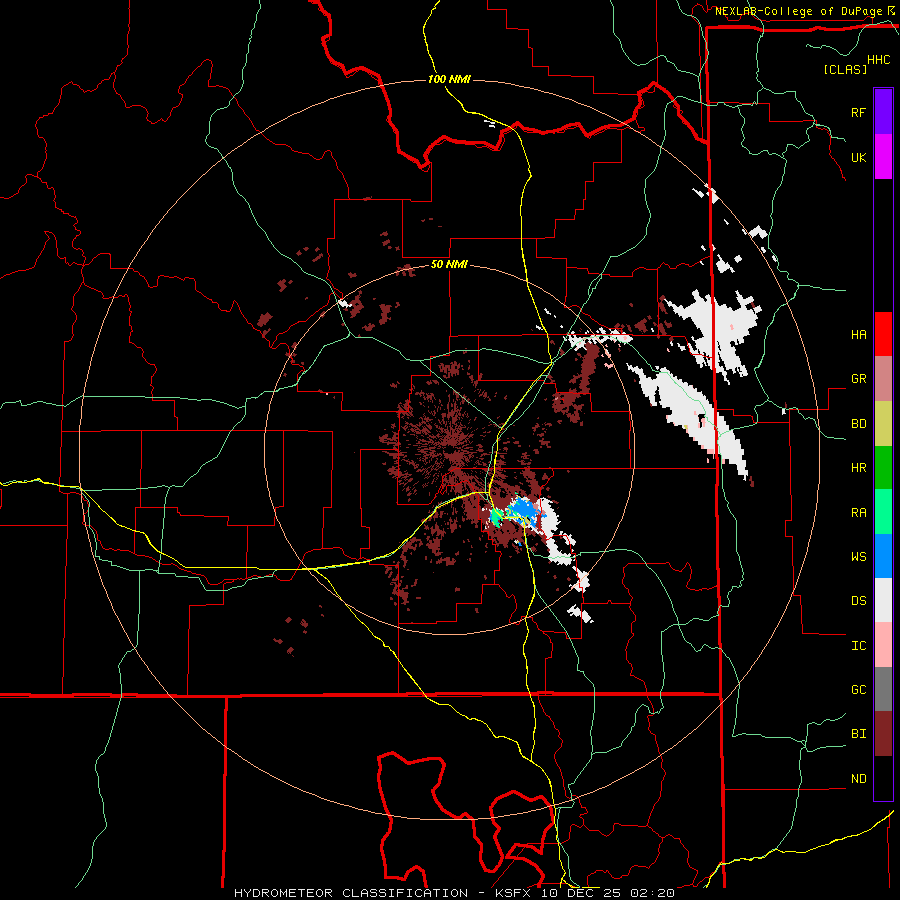Click the RF legend label

(858, 112)
